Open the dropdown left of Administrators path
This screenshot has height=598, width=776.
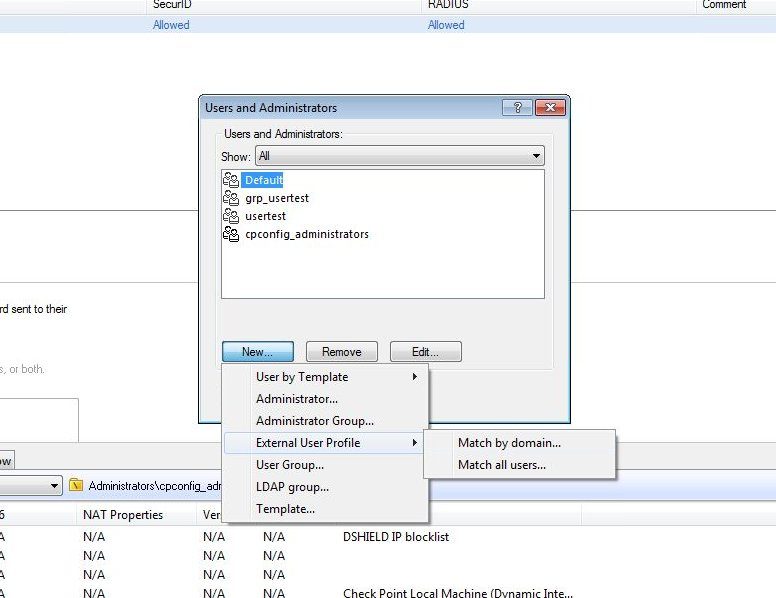[54, 486]
